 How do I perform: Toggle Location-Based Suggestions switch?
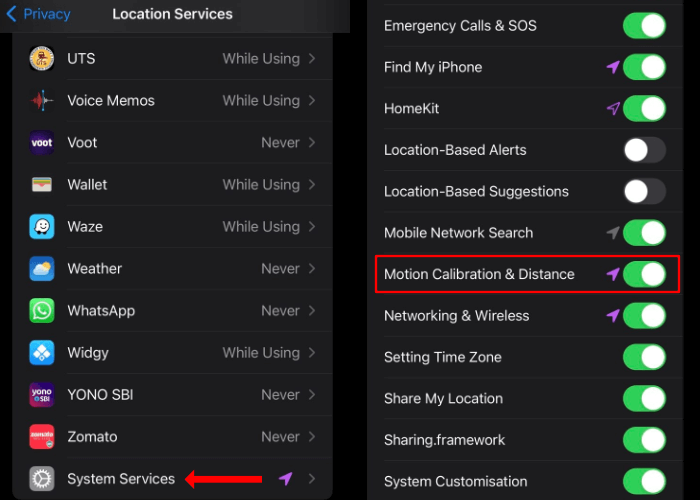pyautogui.click(x=644, y=191)
